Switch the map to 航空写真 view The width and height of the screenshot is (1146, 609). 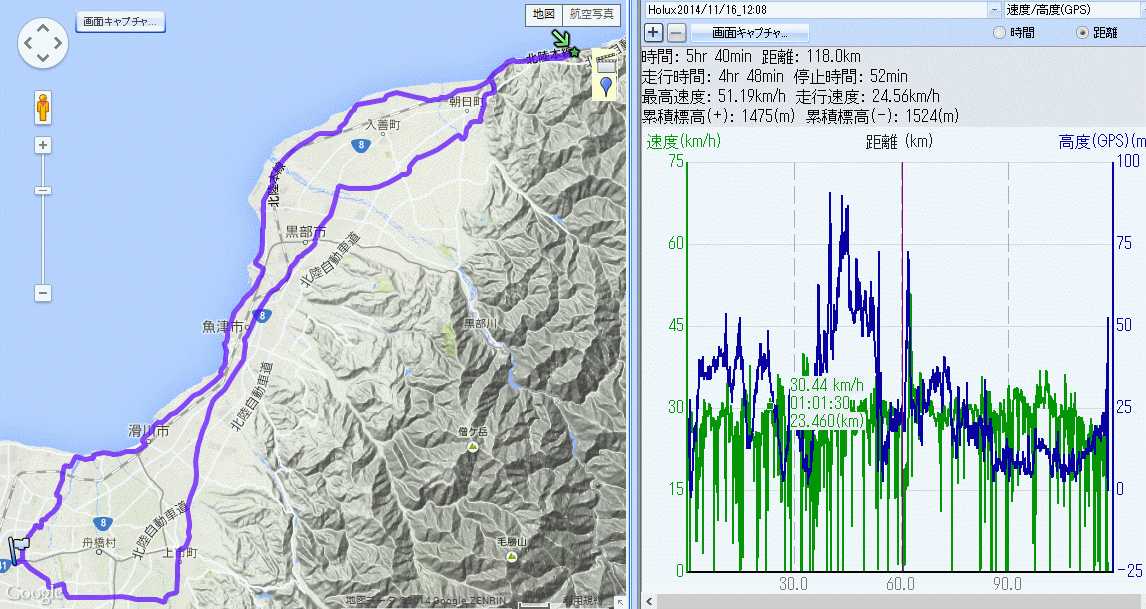[593, 14]
